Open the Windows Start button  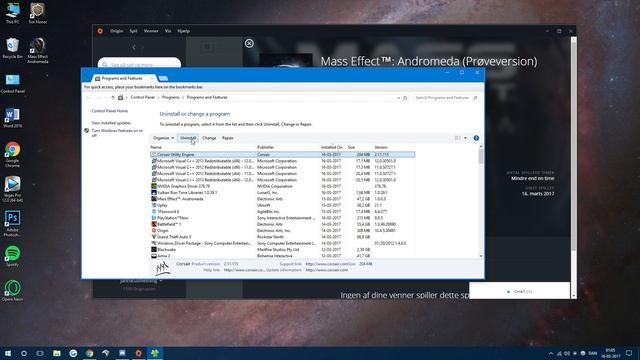[8, 353]
